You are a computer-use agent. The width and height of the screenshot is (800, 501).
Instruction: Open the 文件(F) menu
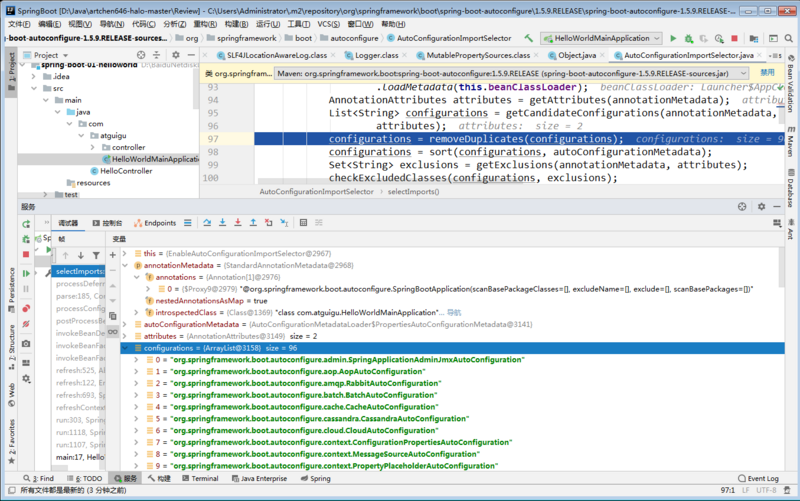point(19,24)
